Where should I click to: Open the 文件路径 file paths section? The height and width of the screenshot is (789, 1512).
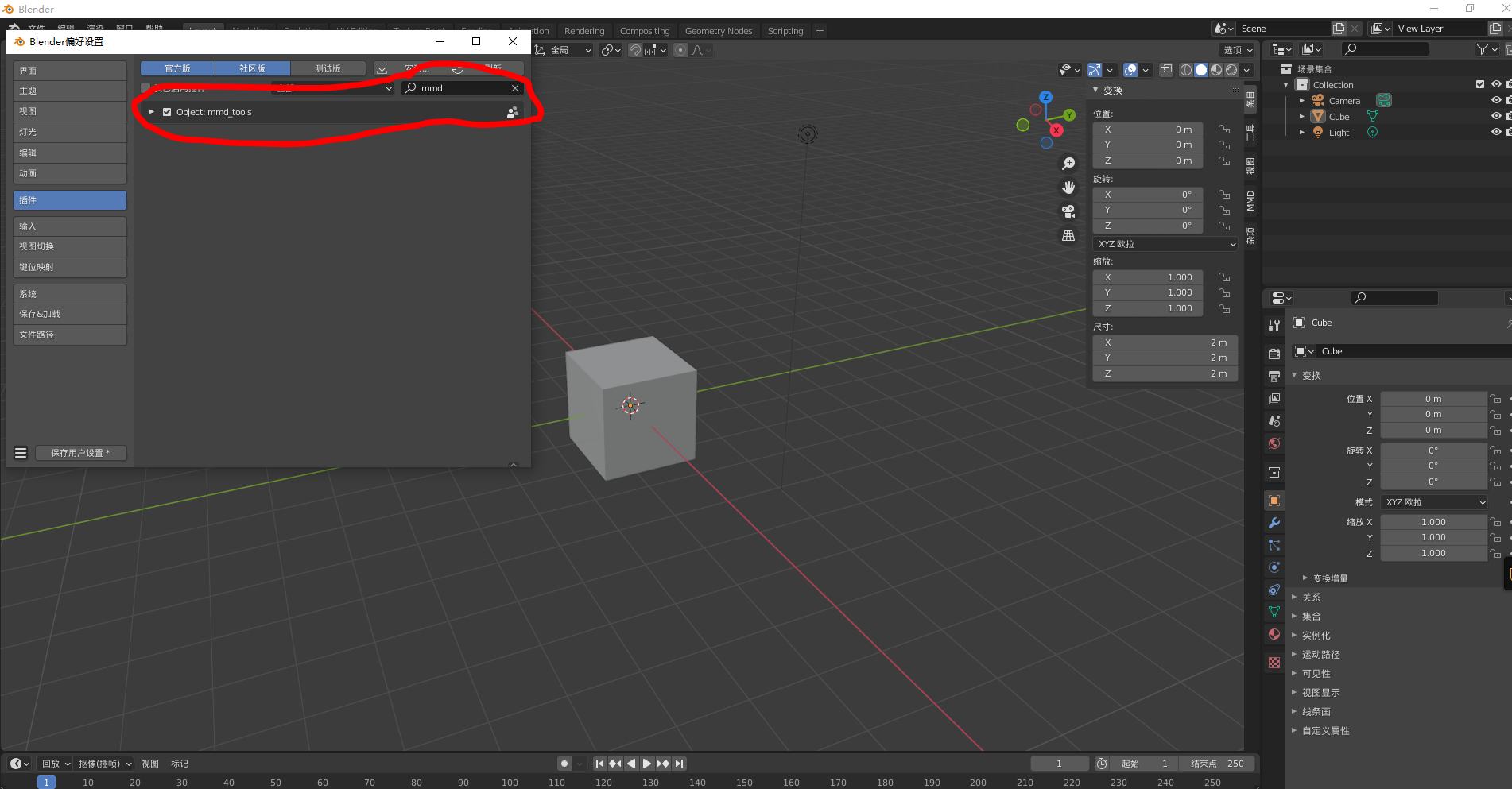coord(70,335)
